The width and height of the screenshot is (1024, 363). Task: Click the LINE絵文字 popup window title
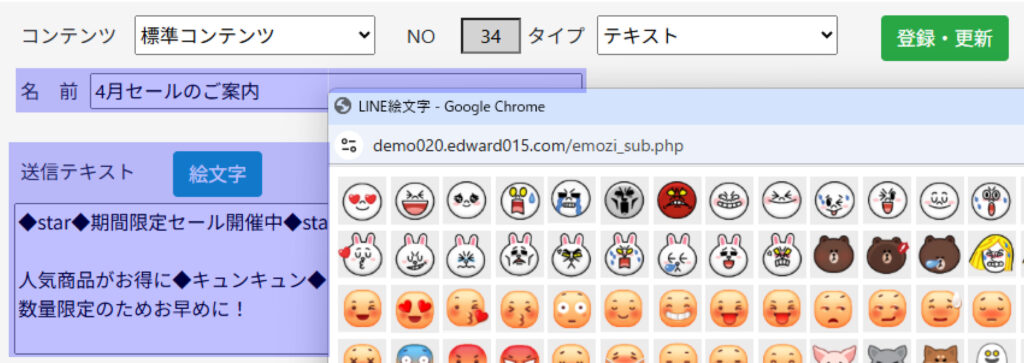click(451, 106)
